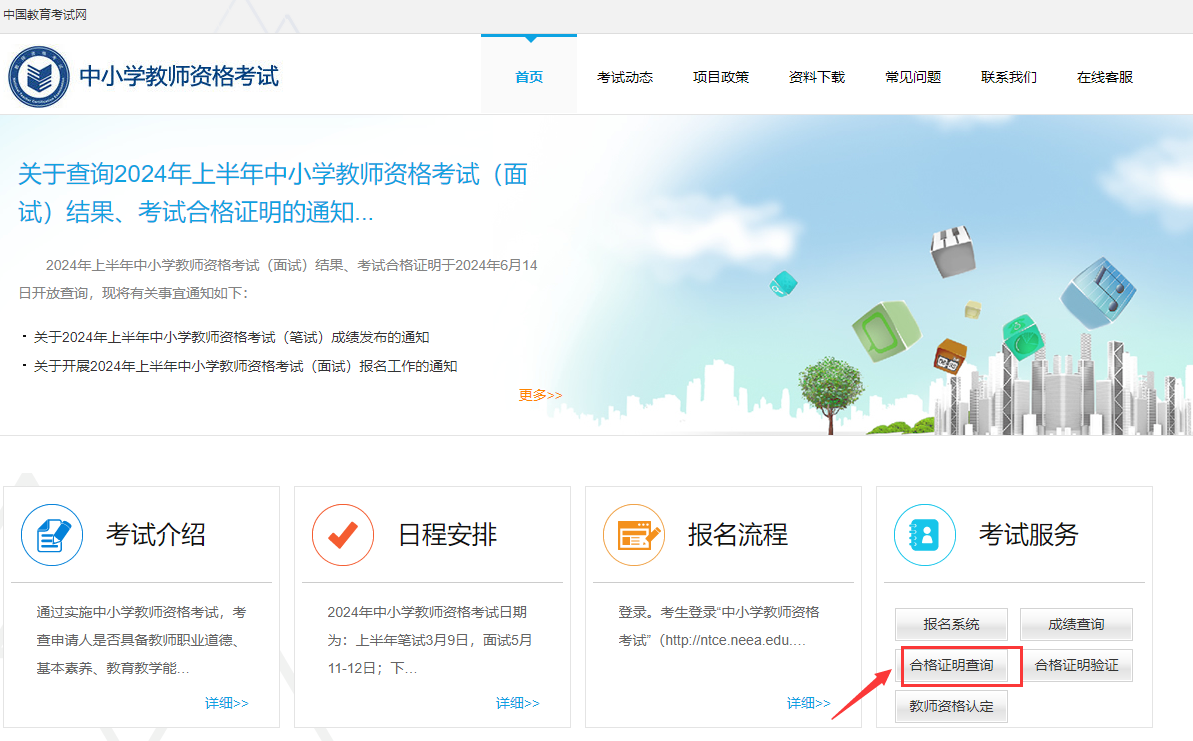Open the 资料下载 section
The width and height of the screenshot is (1193, 741).
pyautogui.click(x=816, y=77)
